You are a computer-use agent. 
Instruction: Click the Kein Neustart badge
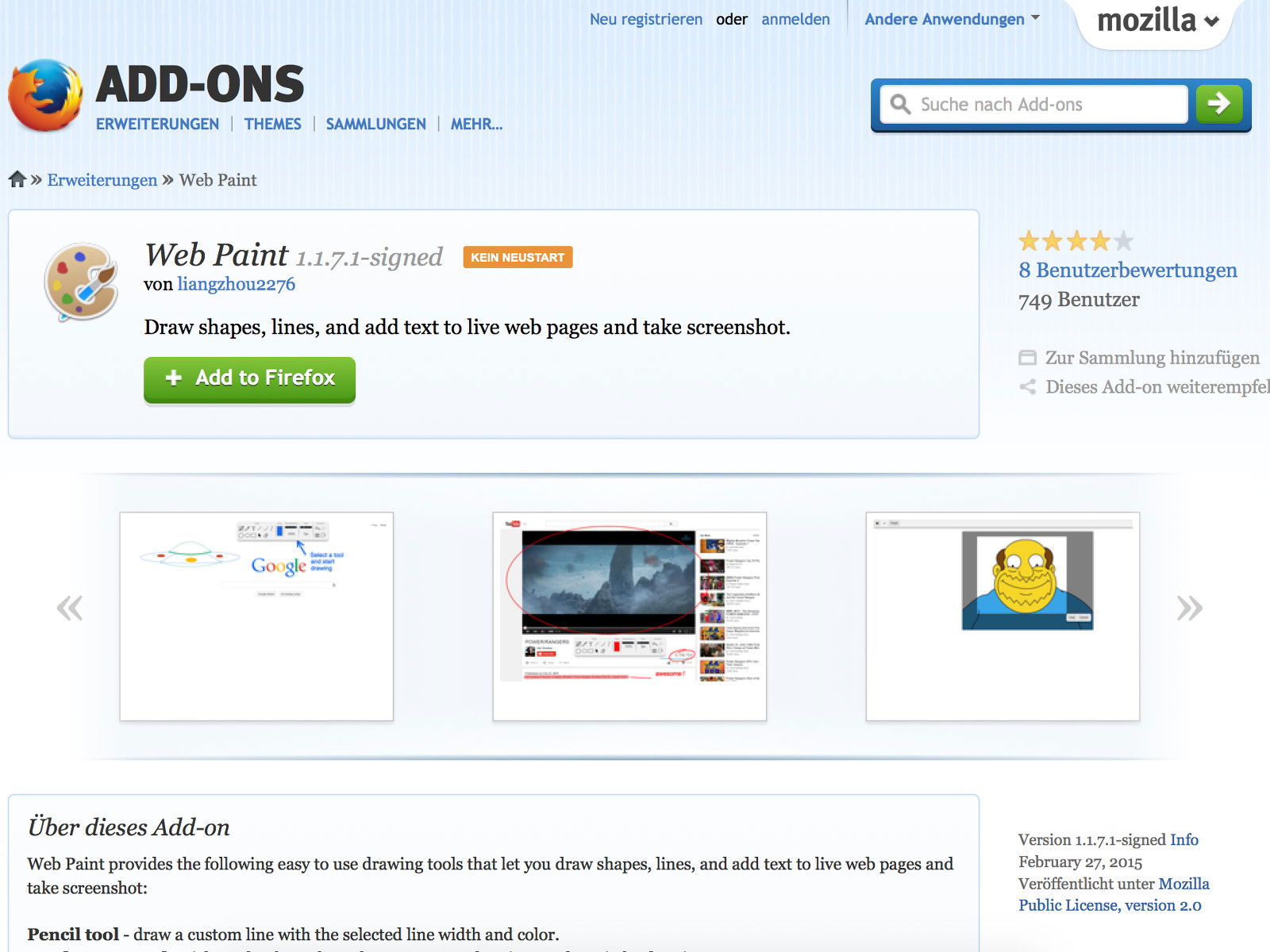pos(518,257)
